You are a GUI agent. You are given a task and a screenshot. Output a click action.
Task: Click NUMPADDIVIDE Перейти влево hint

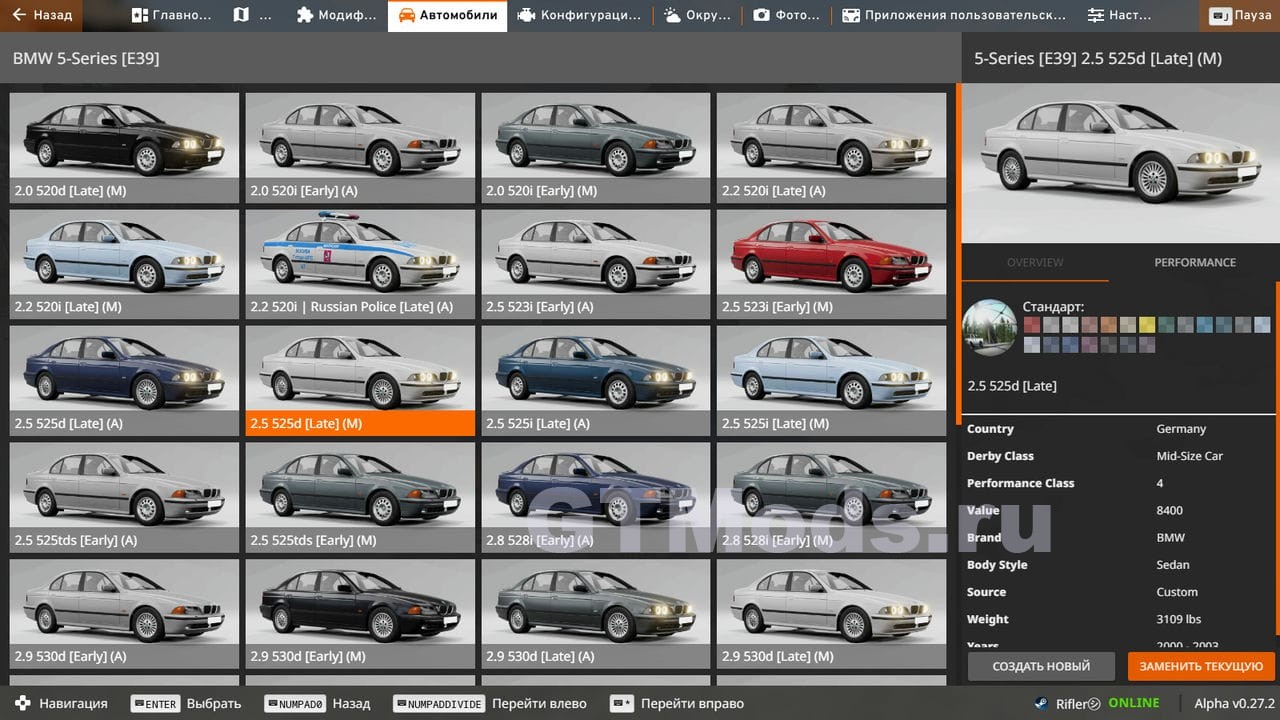[490, 703]
